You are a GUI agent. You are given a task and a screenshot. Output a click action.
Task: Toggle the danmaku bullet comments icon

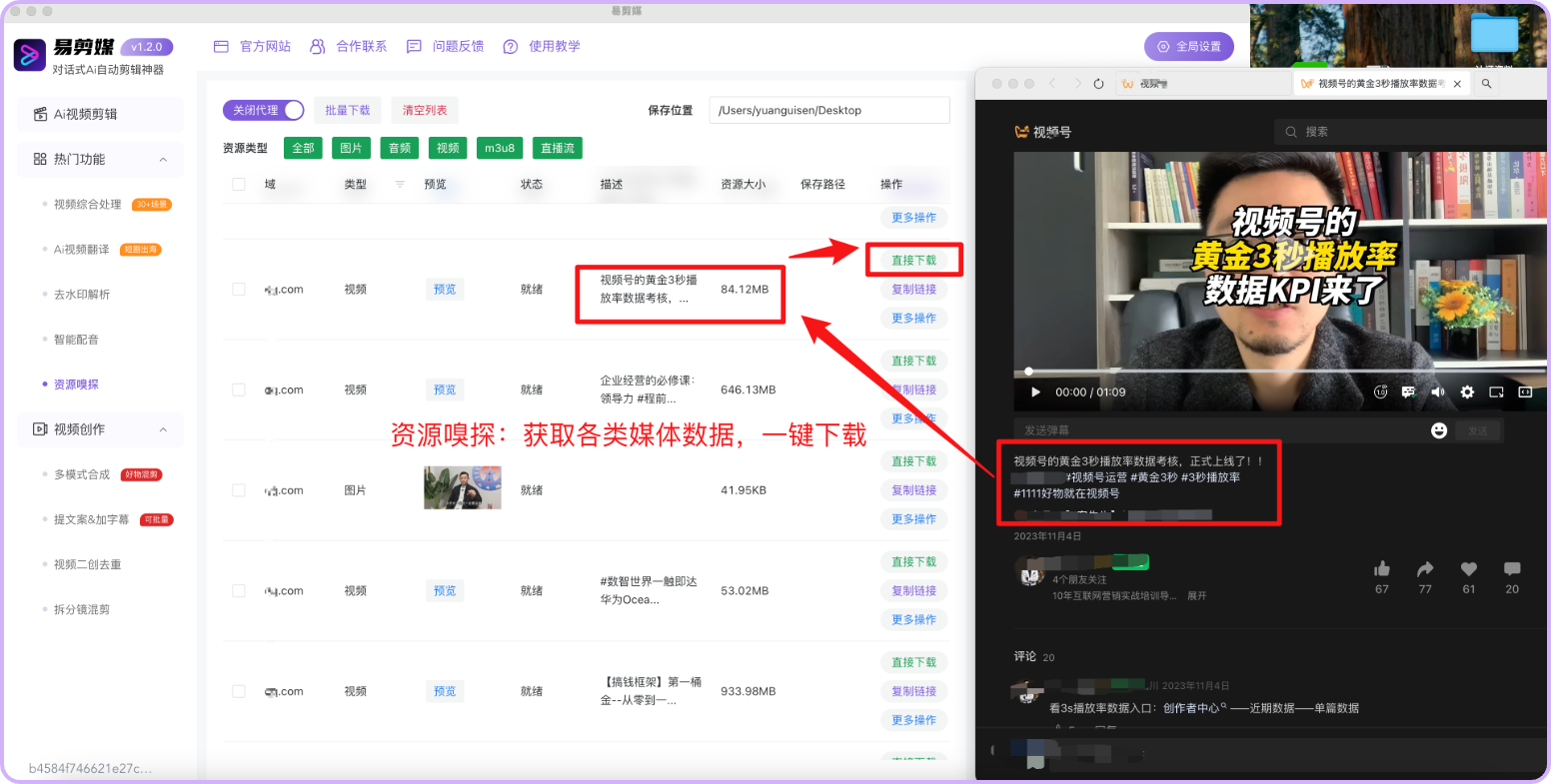tap(1409, 392)
